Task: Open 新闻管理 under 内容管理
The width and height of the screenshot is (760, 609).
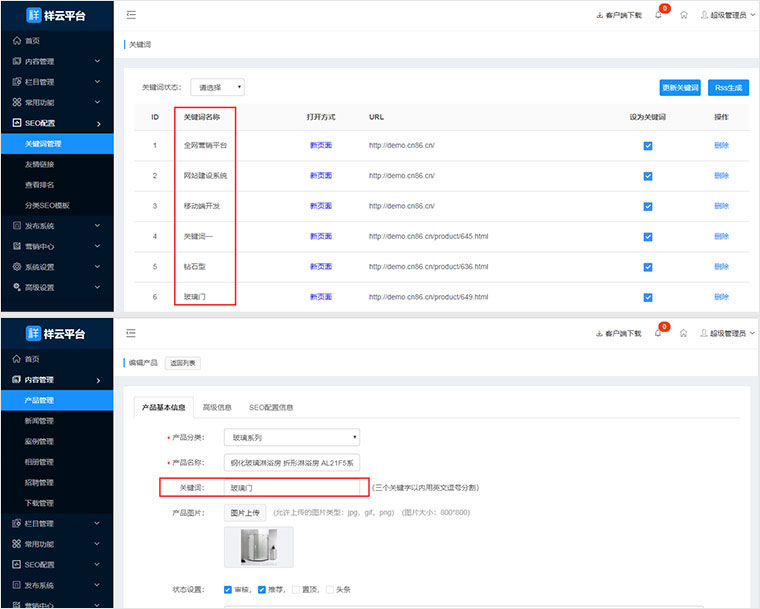Action: (40, 421)
